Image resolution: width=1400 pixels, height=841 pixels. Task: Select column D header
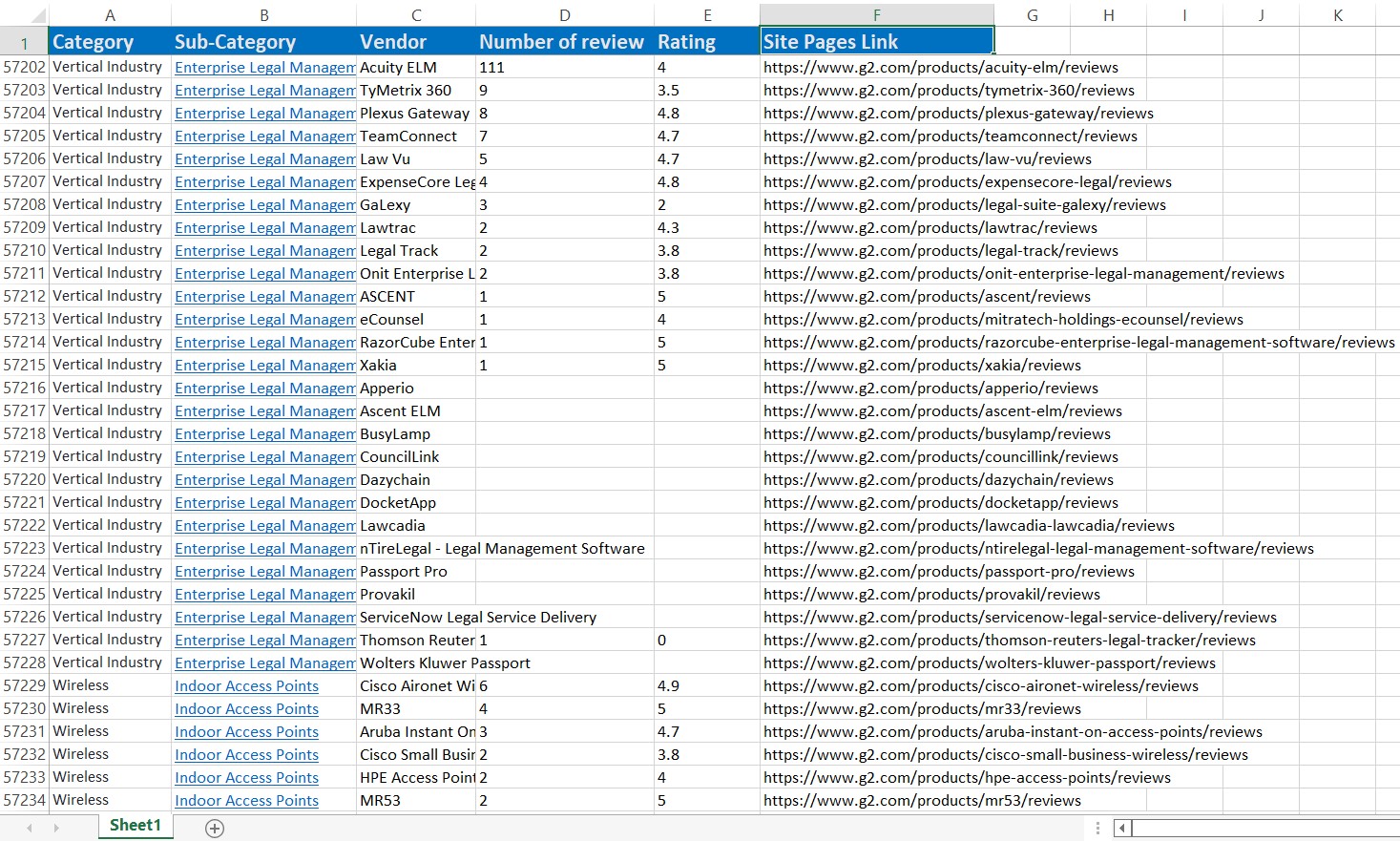pos(564,15)
